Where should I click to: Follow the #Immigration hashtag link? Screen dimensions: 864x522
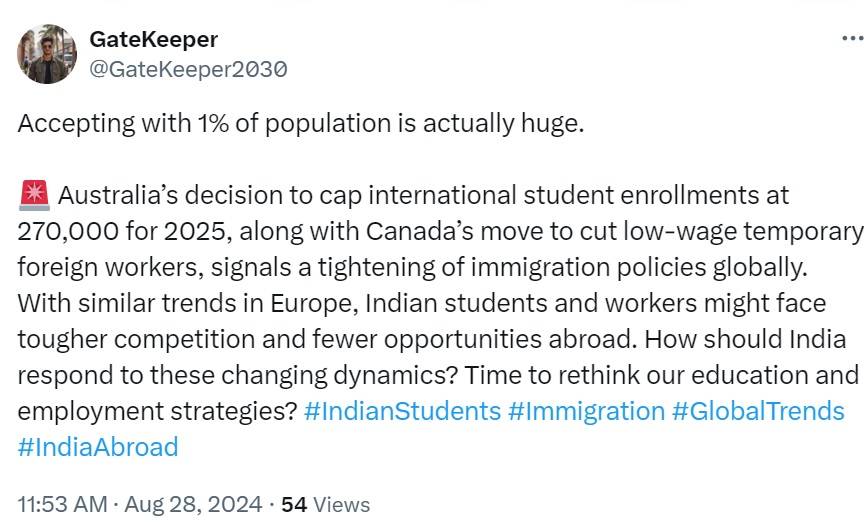pos(586,411)
